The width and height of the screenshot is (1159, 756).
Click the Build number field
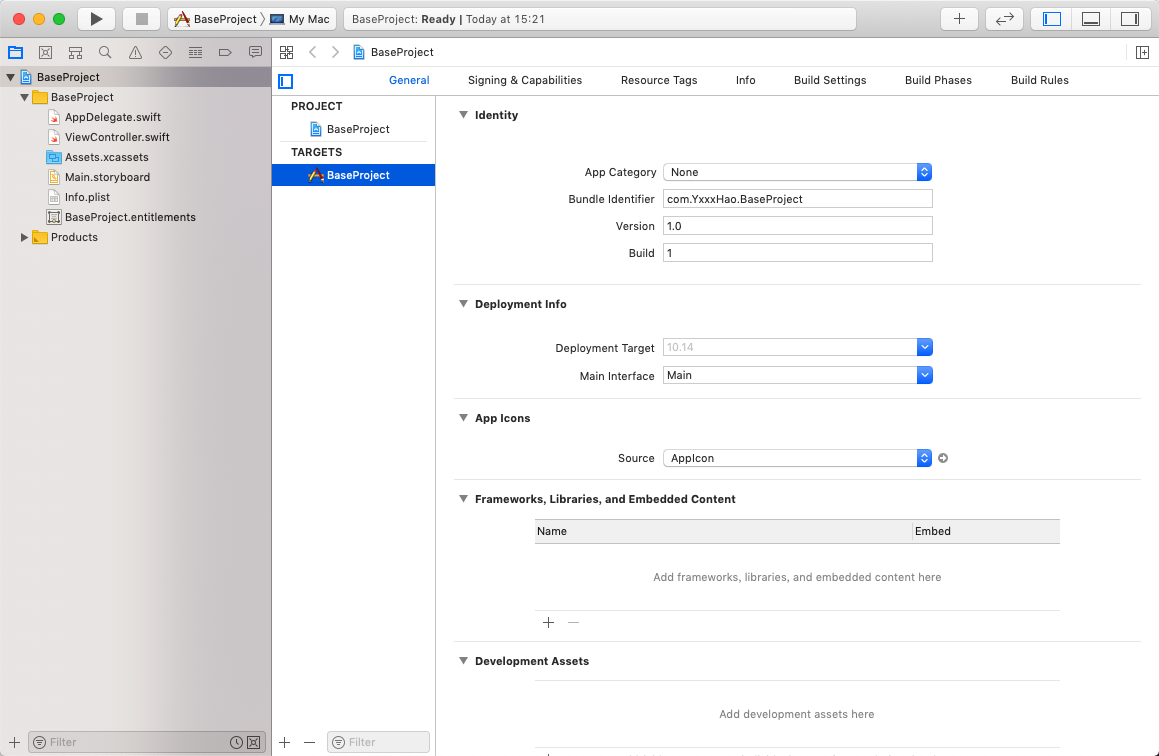pyautogui.click(x=798, y=253)
